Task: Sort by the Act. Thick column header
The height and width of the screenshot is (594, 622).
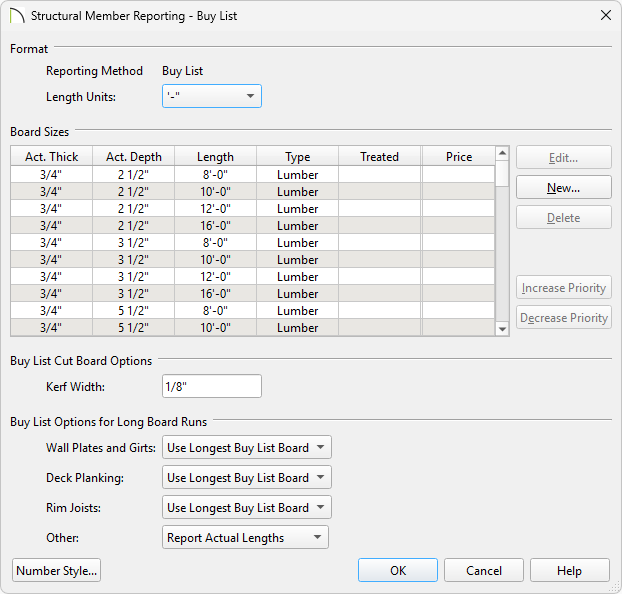Action: tap(52, 156)
